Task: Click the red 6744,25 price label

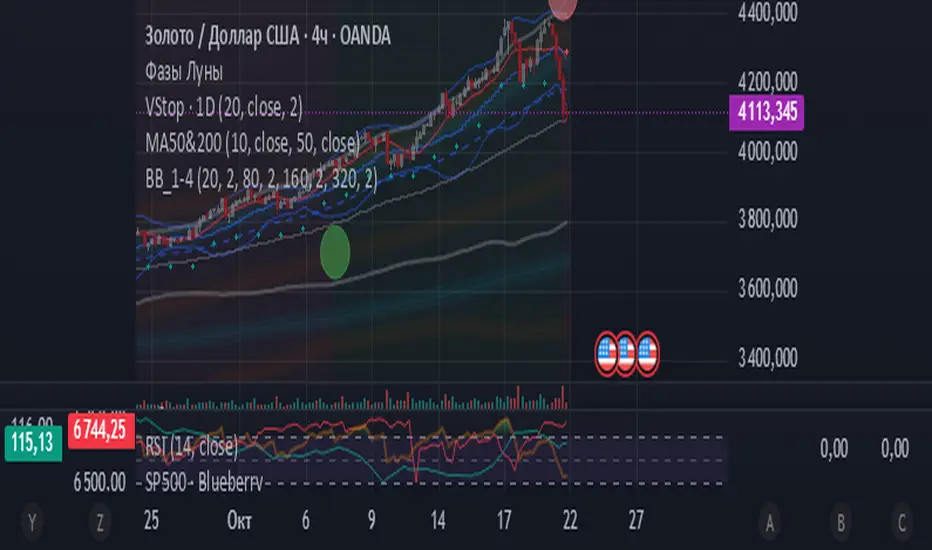Action: [x=101, y=429]
